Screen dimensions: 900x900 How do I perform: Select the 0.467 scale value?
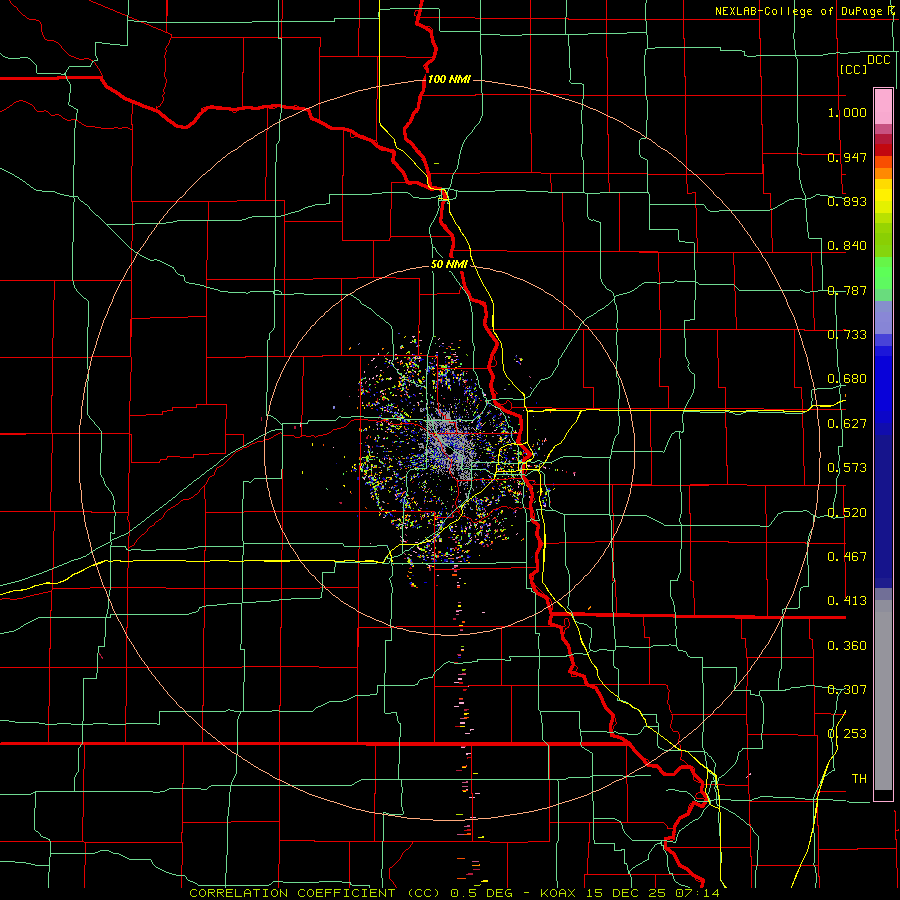pyautogui.click(x=847, y=557)
